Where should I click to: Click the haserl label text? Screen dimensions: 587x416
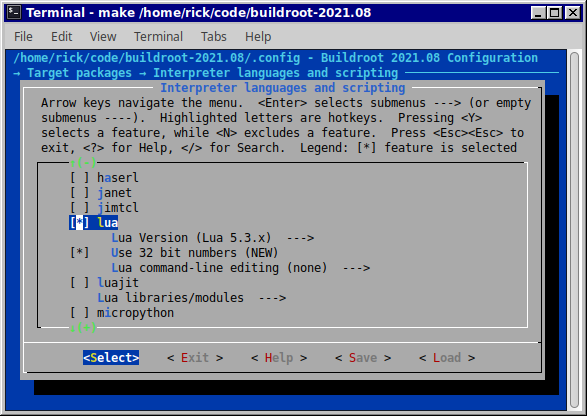(118, 177)
